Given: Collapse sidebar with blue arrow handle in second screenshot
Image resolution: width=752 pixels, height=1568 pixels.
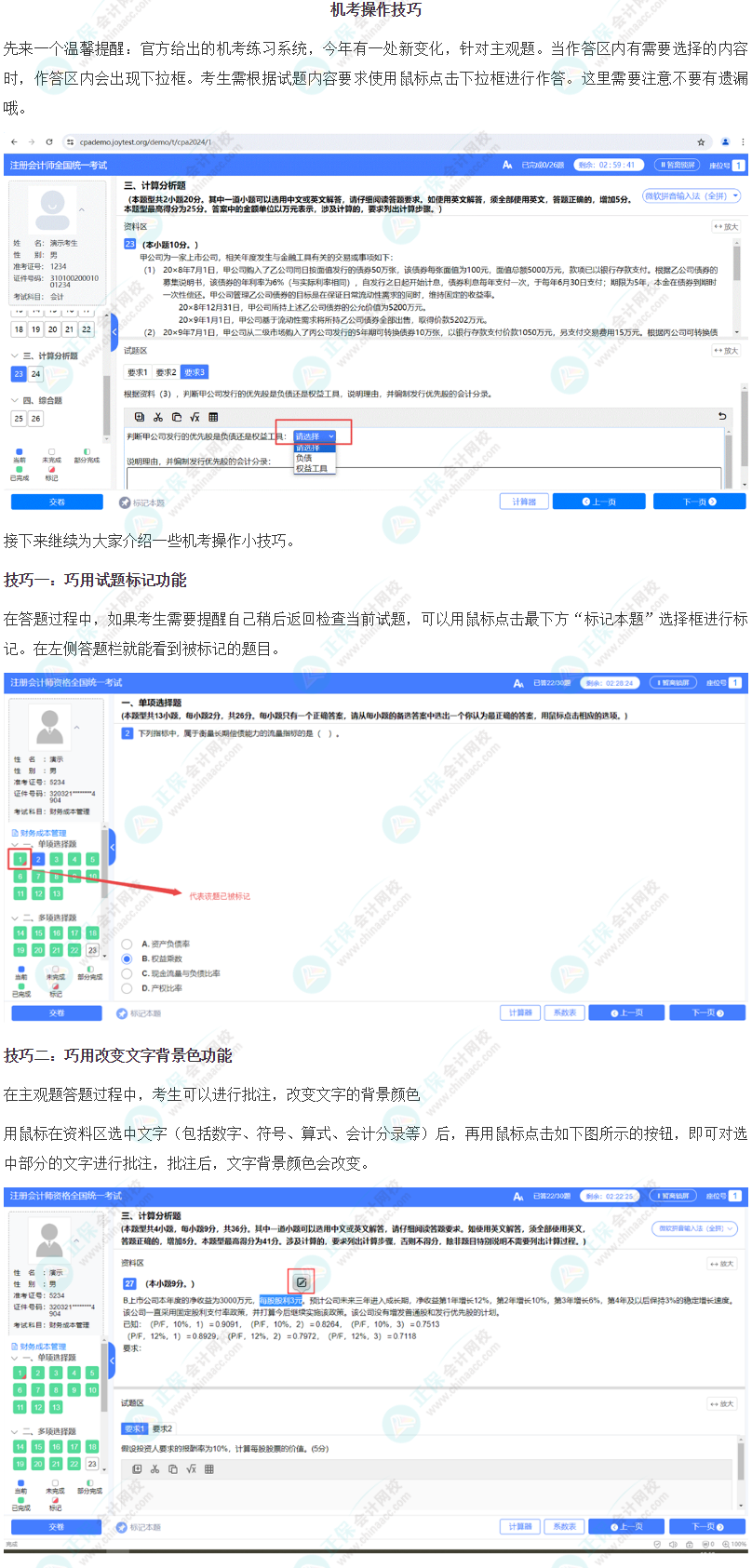Looking at the screenshot, I should tap(113, 847).
